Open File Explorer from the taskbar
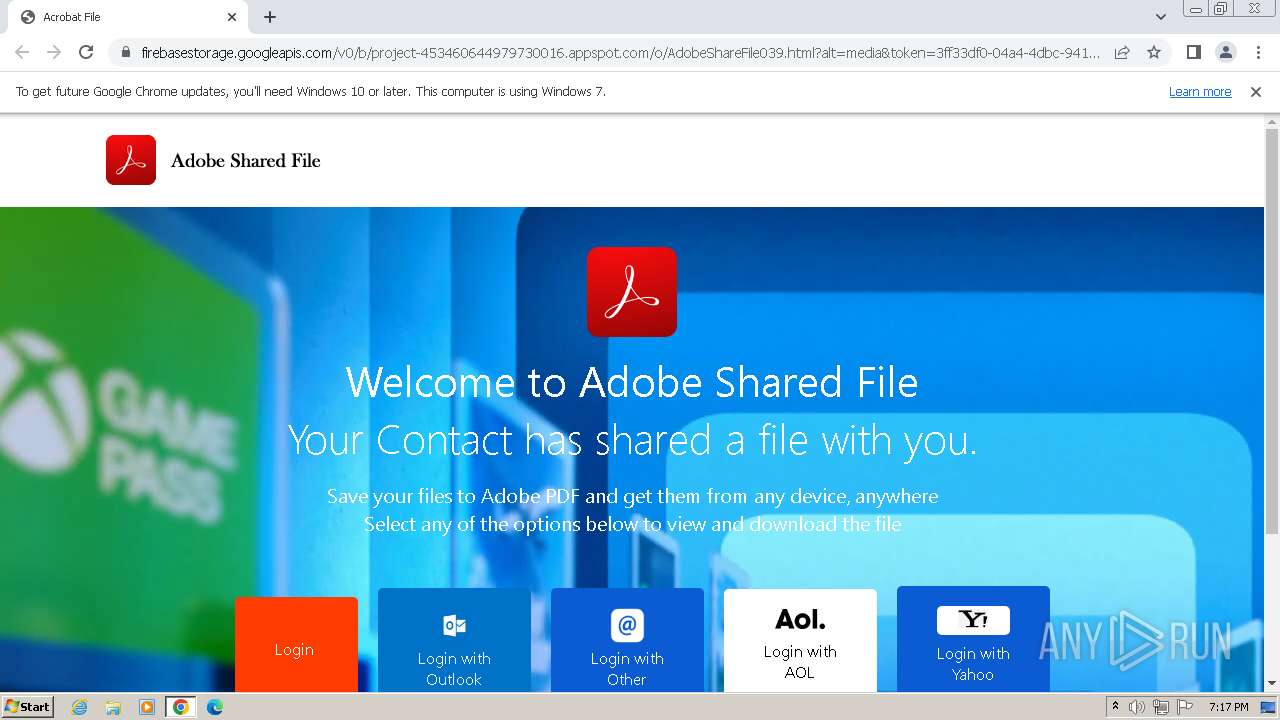 113,707
